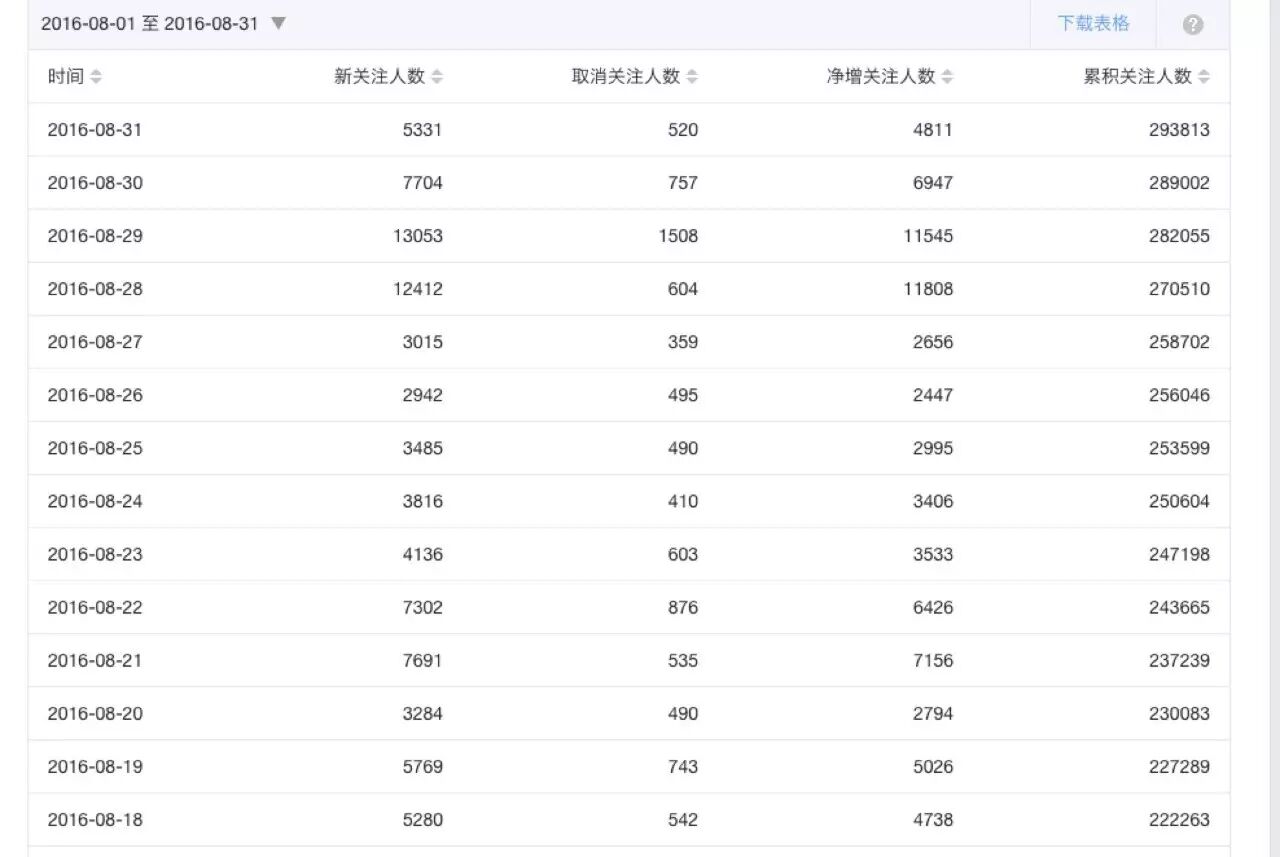Click the 累积关注人数 column header label
Image resolution: width=1280 pixels, height=857 pixels.
(x=1138, y=77)
